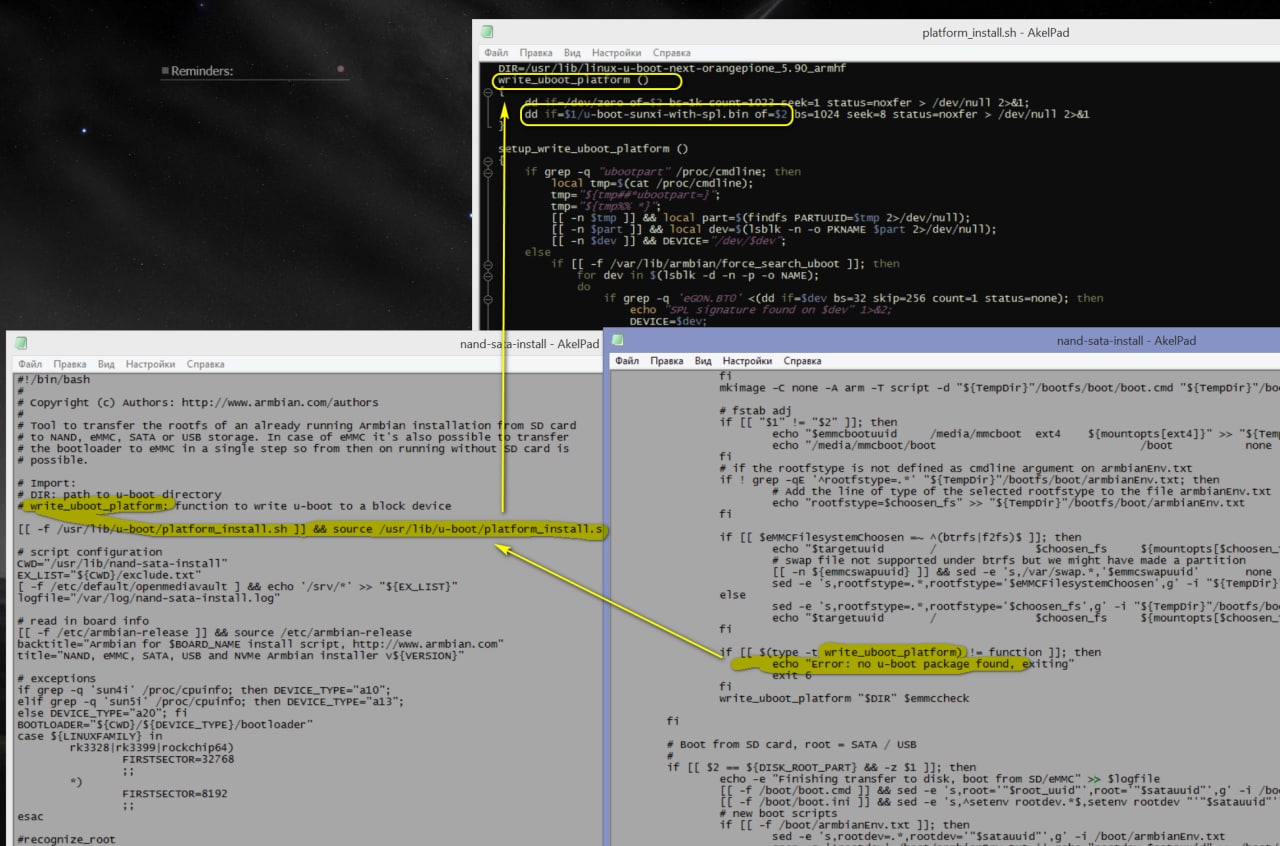Open Настройки menu in the platform_install.sh window

[x=616, y=52]
